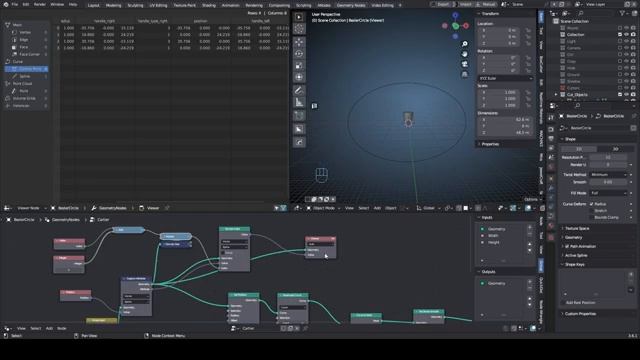Open the Node menu in node editor

tap(62, 328)
